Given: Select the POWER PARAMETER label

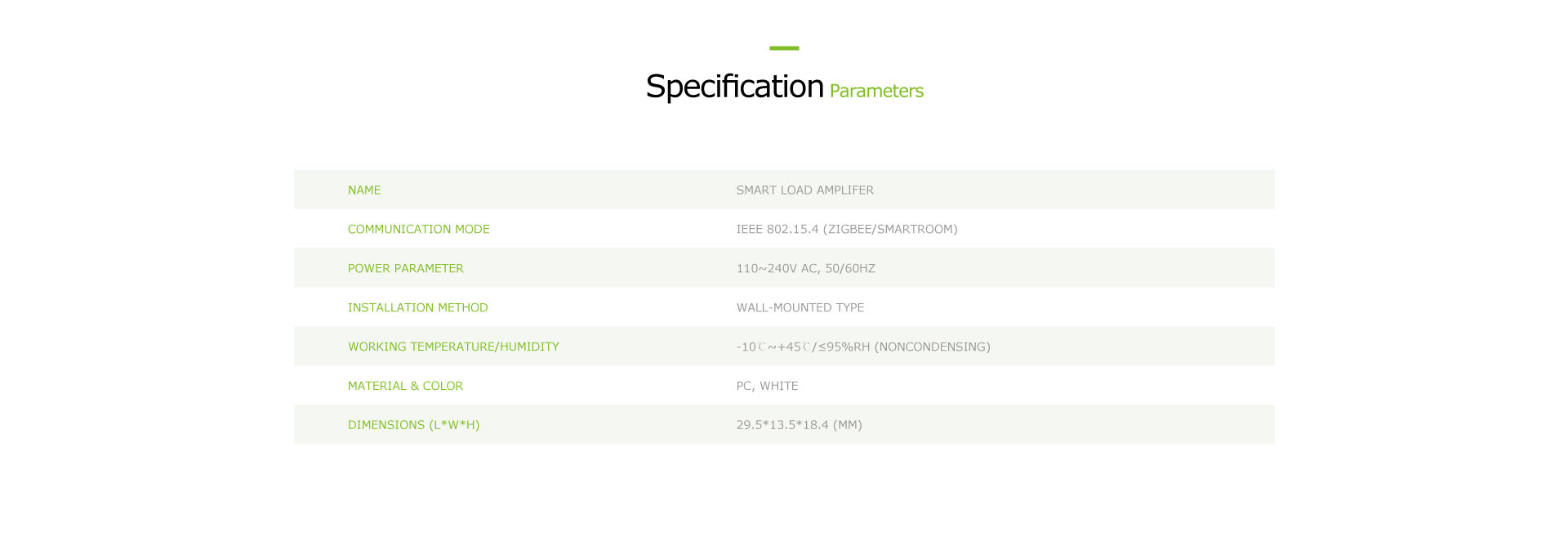Looking at the screenshot, I should [x=406, y=268].
